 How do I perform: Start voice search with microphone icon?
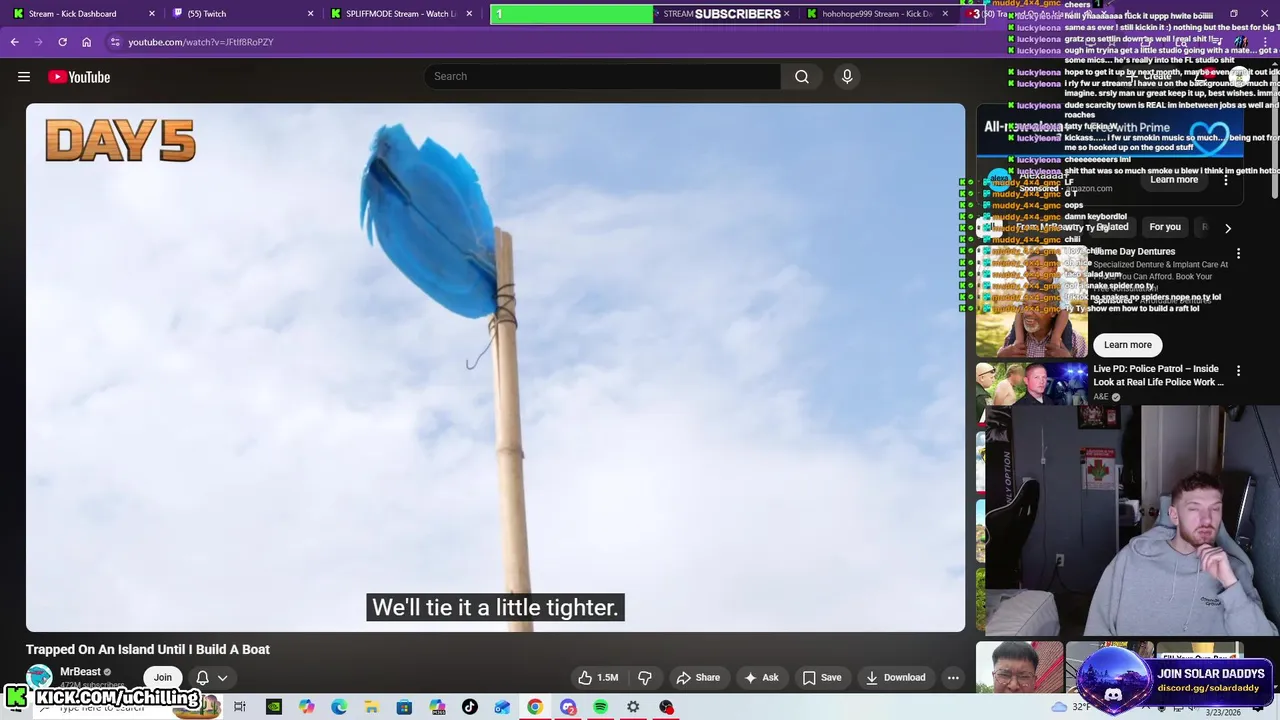[x=847, y=77]
